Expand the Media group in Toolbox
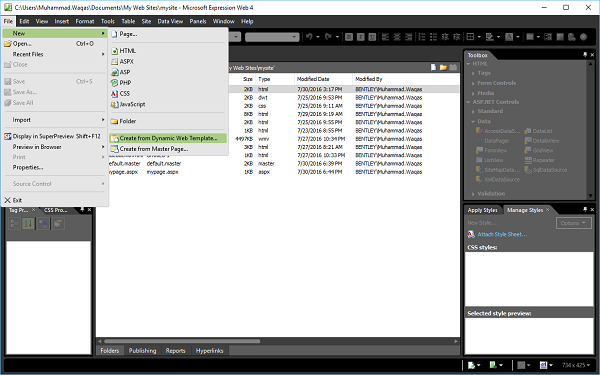 click(473, 93)
